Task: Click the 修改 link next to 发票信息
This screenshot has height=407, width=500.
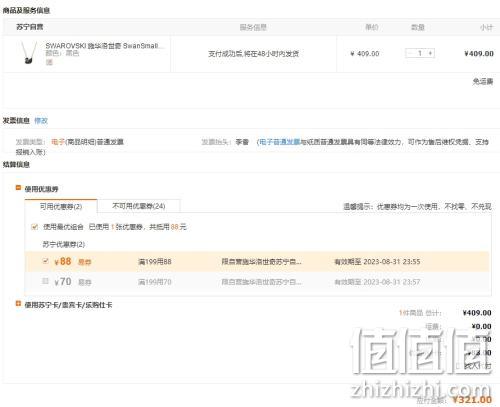Action: click(41, 121)
